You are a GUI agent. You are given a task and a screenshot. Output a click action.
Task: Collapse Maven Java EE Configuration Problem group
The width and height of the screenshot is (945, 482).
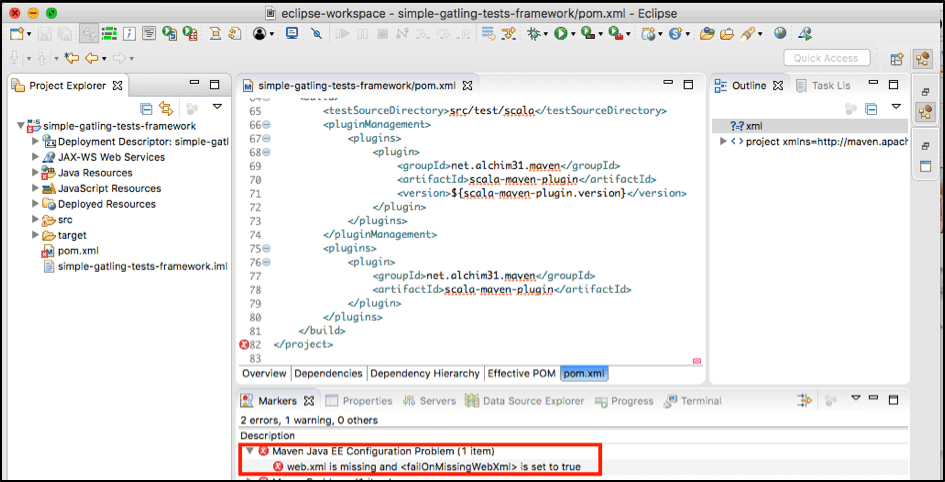[x=250, y=451]
